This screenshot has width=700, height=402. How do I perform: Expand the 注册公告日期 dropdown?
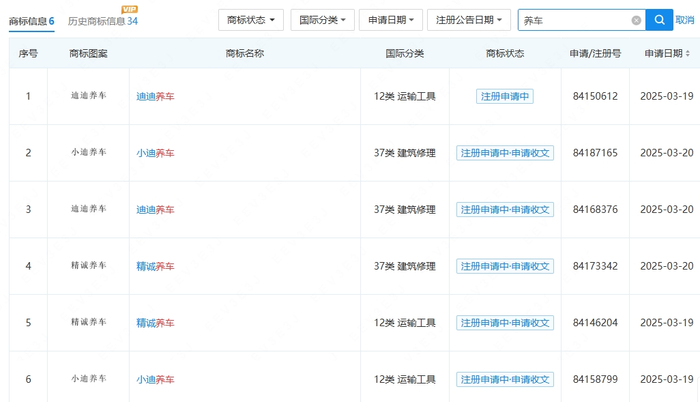tap(468, 20)
